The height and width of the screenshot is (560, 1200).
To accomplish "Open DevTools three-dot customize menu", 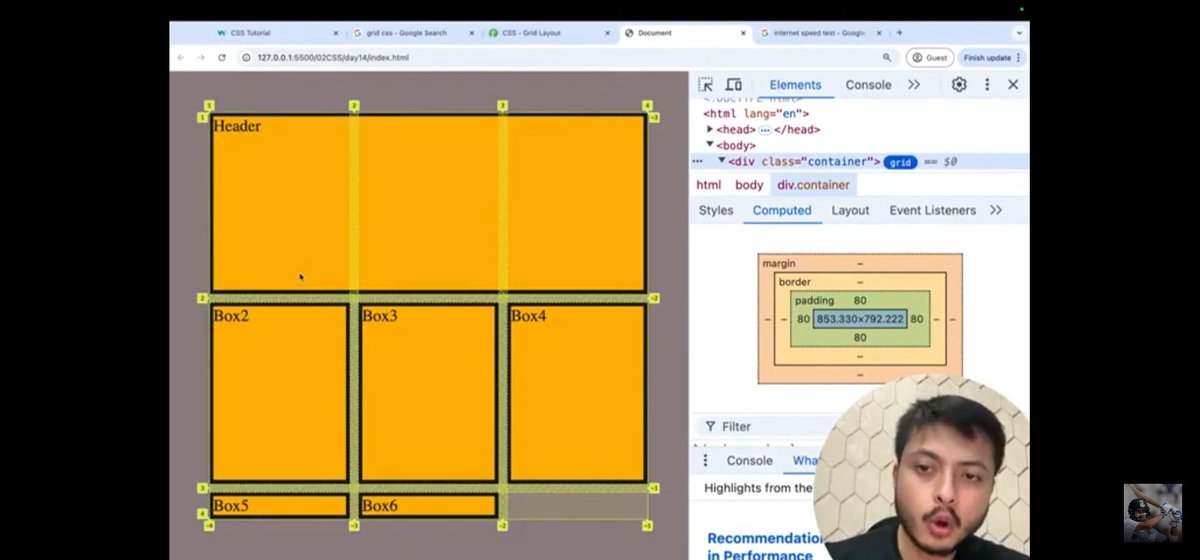I will [987, 85].
